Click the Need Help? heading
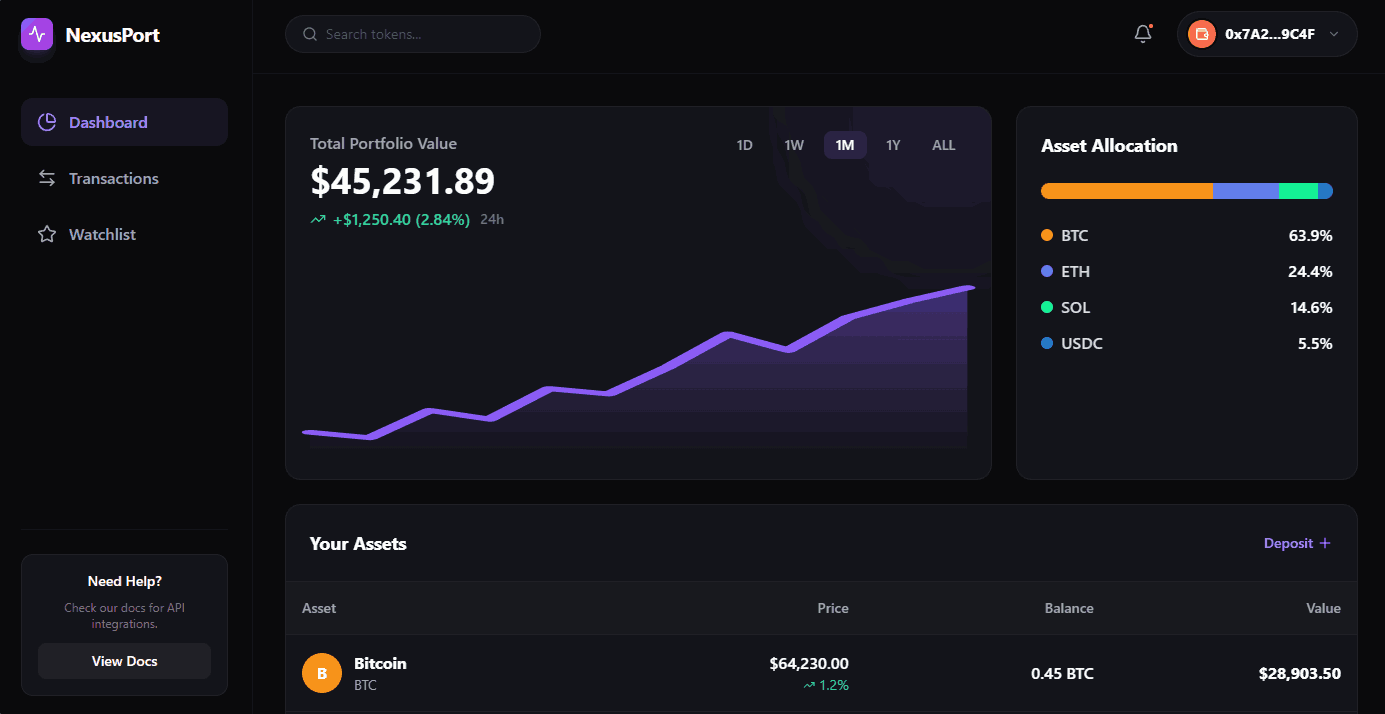The image size is (1385, 714). (x=124, y=581)
